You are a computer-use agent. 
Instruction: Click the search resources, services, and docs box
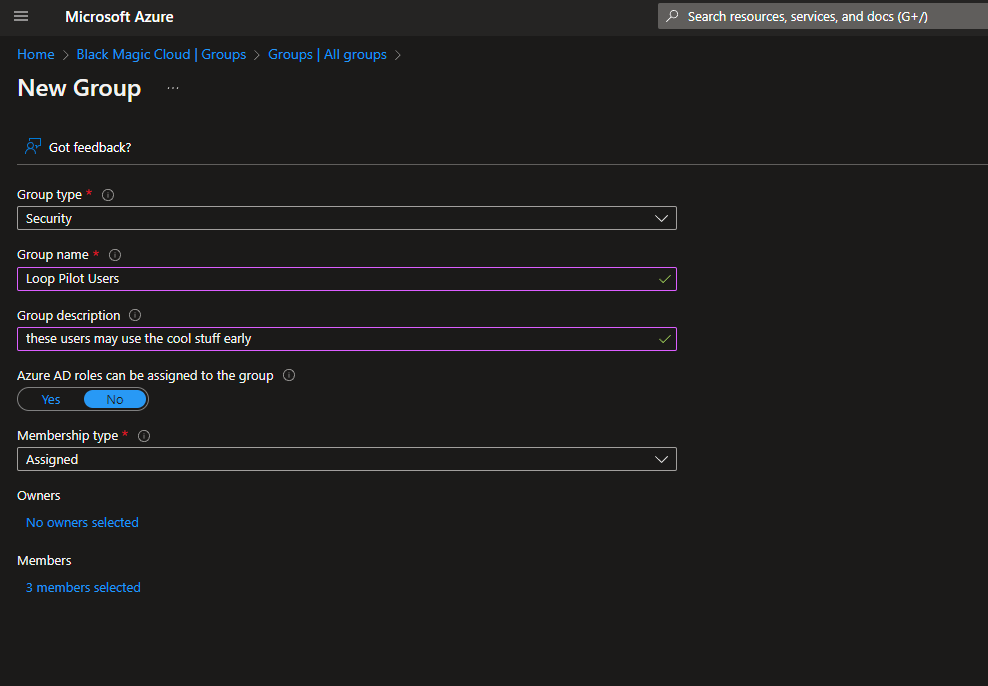tap(820, 17)
